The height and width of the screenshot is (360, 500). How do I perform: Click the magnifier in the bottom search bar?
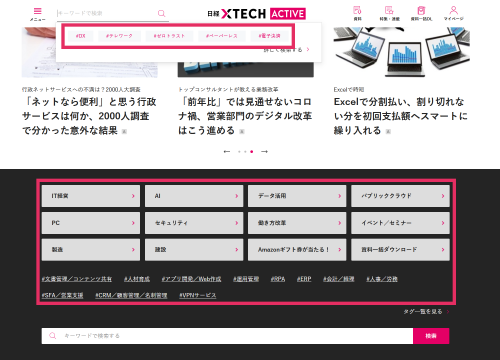[x=52, y=336]
